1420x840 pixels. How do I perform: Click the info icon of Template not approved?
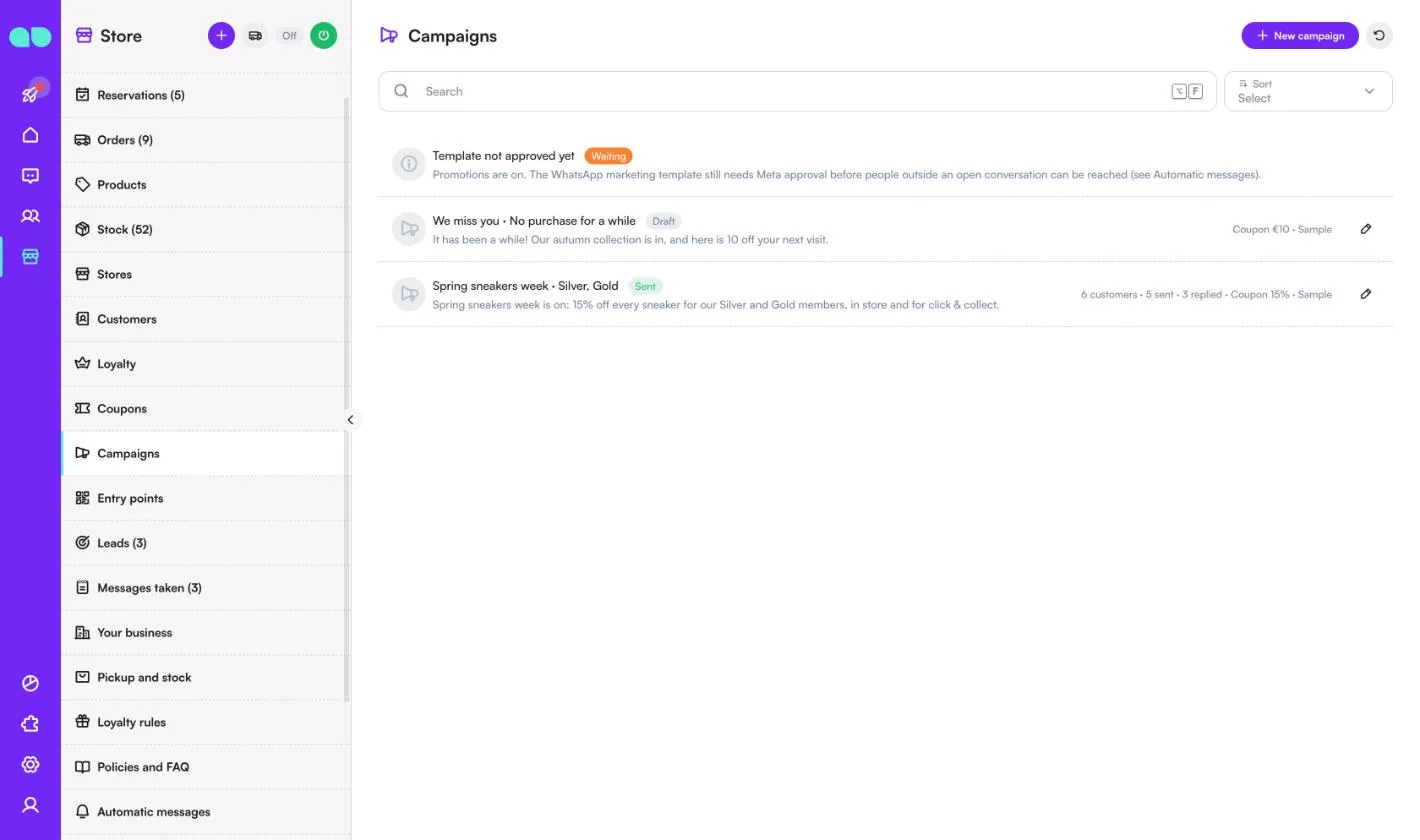(x=408, y=164)
